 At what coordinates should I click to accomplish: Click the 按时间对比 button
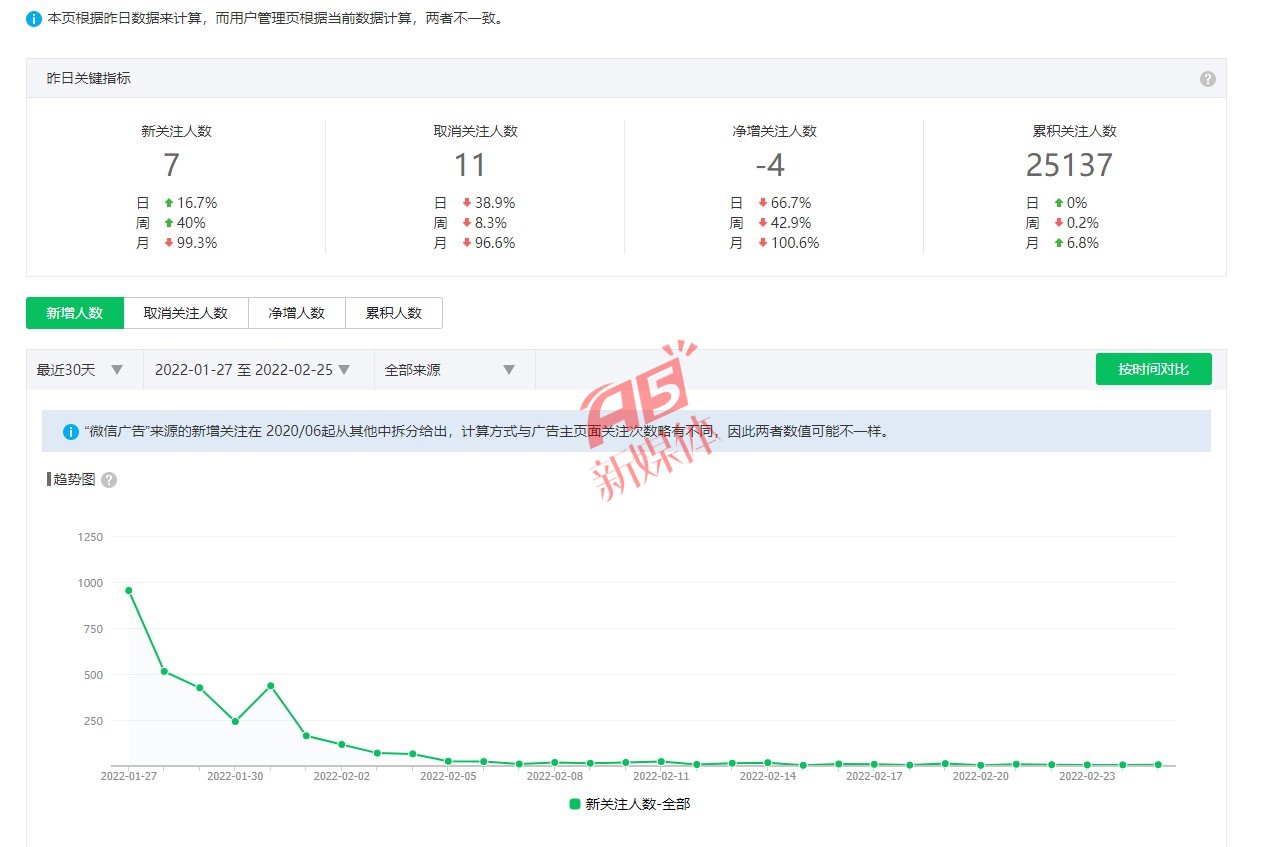tap(1153, 369)
